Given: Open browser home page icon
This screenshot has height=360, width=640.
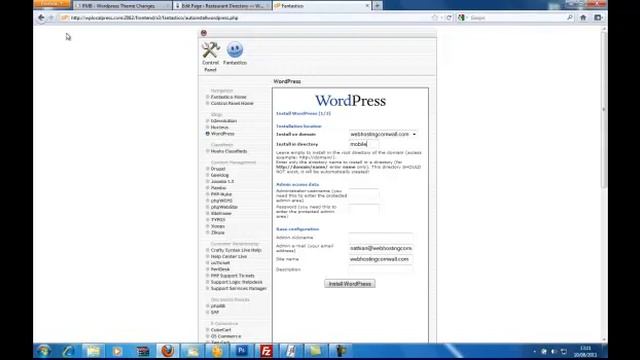Looking at the screenshot, I should point(583,18).
